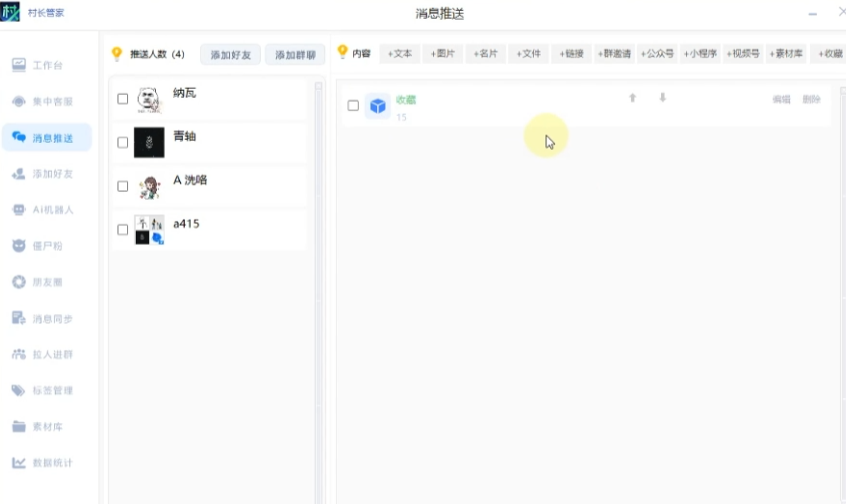Screen dimensions: 846x504
Task: Open the 工作台 workbench sidebar icon
Action: 19,65
